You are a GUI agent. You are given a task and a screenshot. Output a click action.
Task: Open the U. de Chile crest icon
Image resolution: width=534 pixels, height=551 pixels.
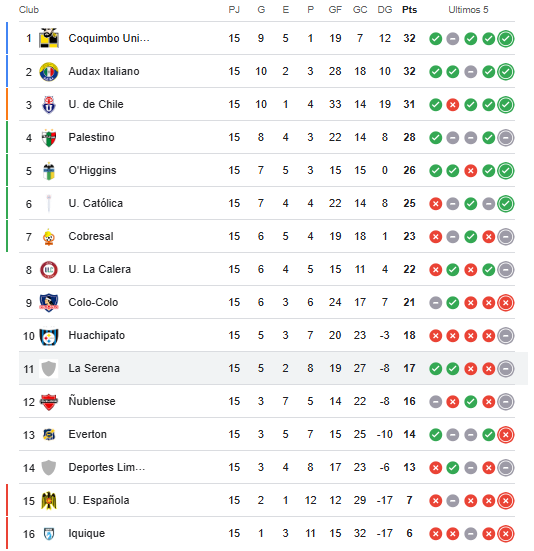[49, 104]
